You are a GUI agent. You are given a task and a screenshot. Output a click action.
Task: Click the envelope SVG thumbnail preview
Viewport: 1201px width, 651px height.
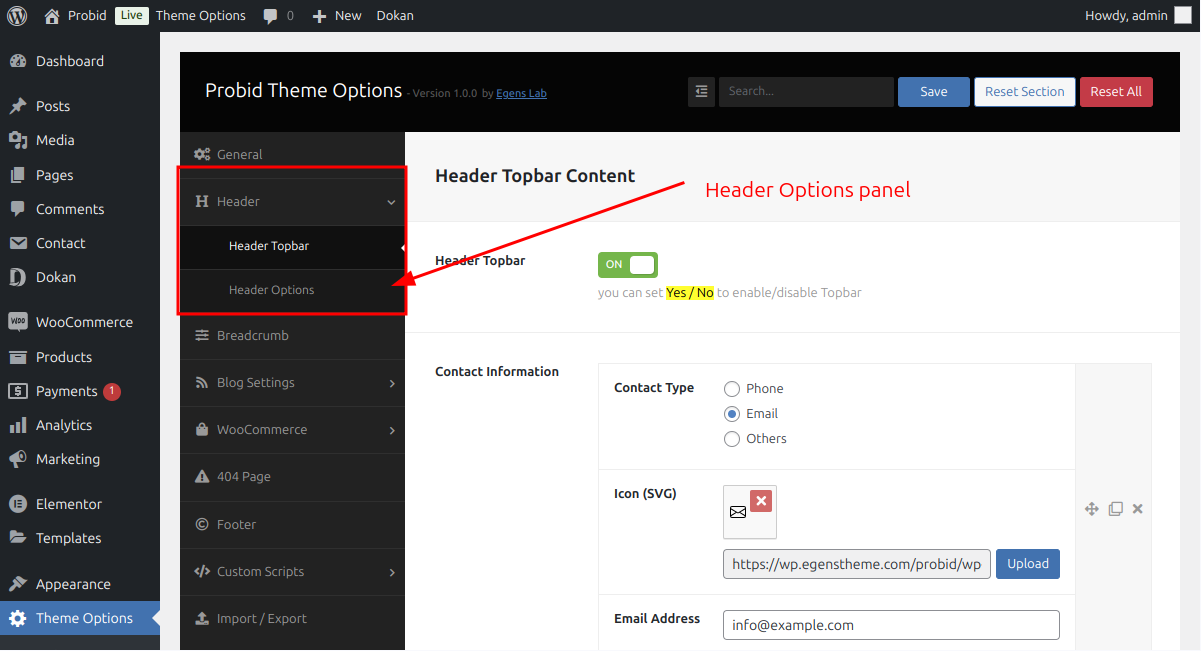[x=738, y=513]
